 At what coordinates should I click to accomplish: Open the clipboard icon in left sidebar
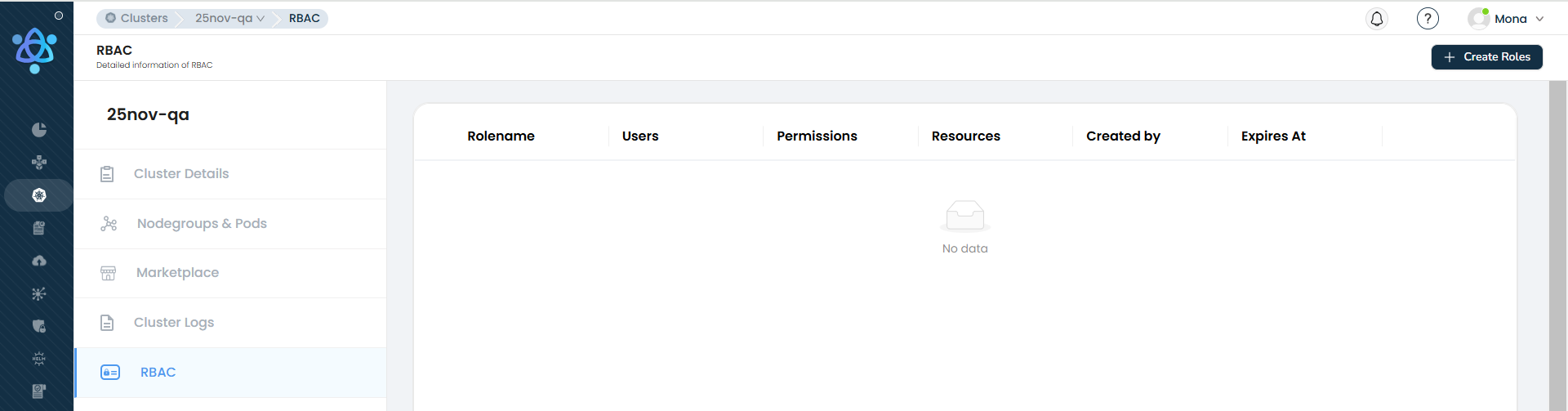38,228
